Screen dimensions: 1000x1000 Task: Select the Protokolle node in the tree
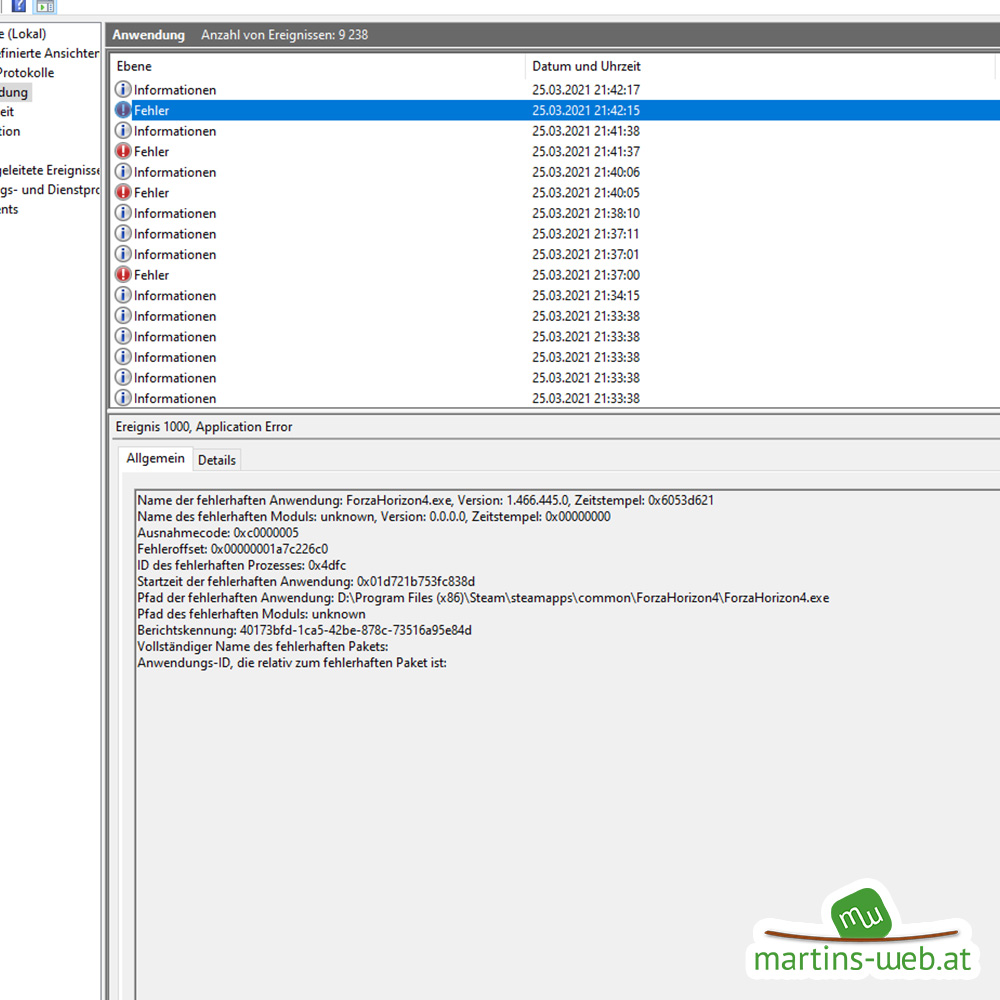[x=27, y=73]
